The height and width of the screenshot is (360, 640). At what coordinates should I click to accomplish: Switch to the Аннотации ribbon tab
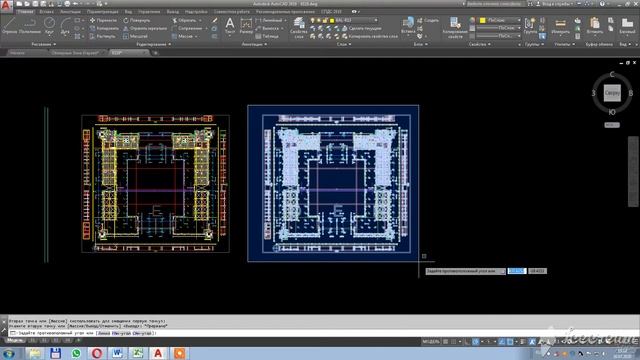click(70, 12)
